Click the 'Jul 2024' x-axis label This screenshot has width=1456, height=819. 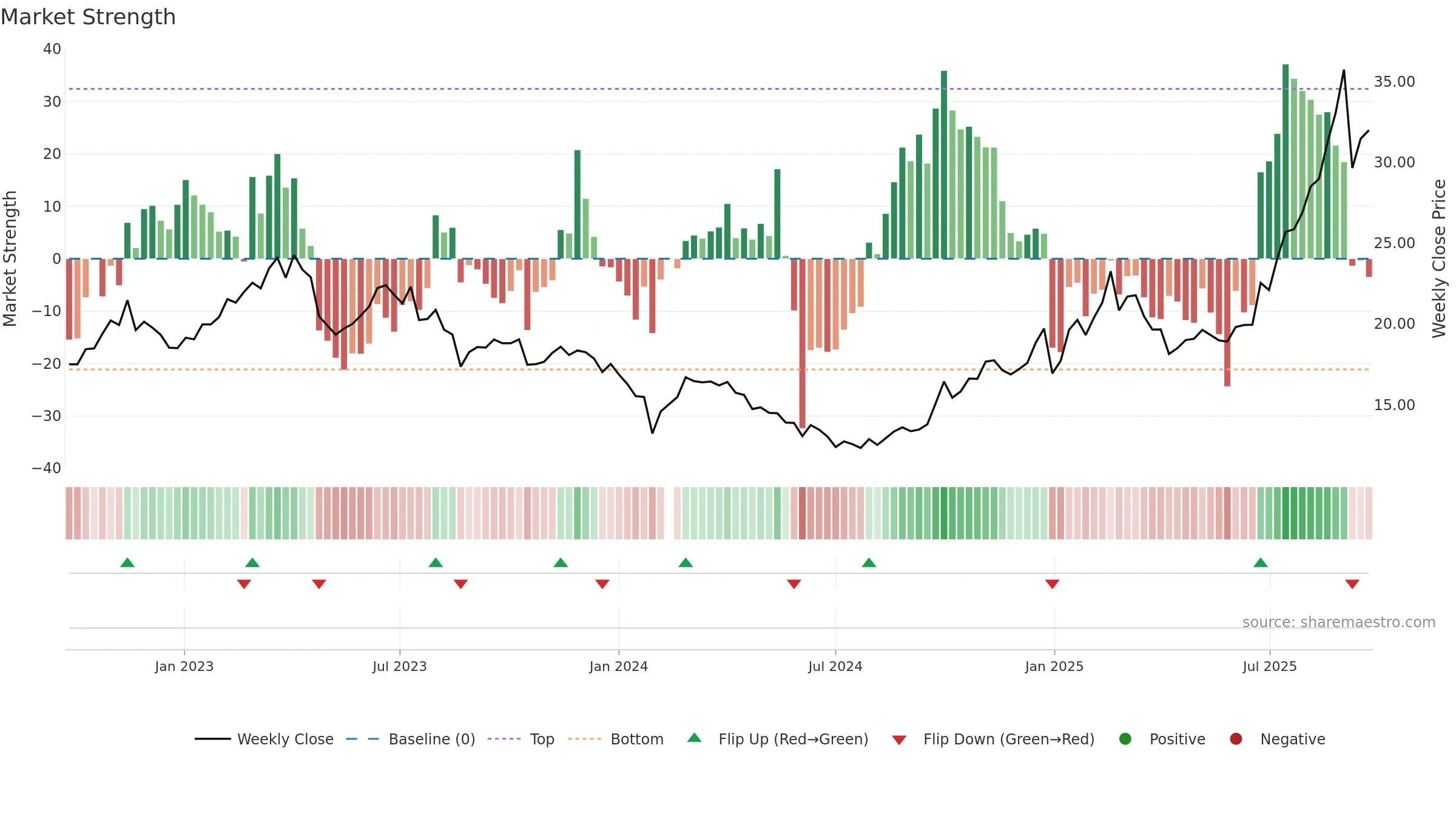pyautogui.click(x=835, y=666)
